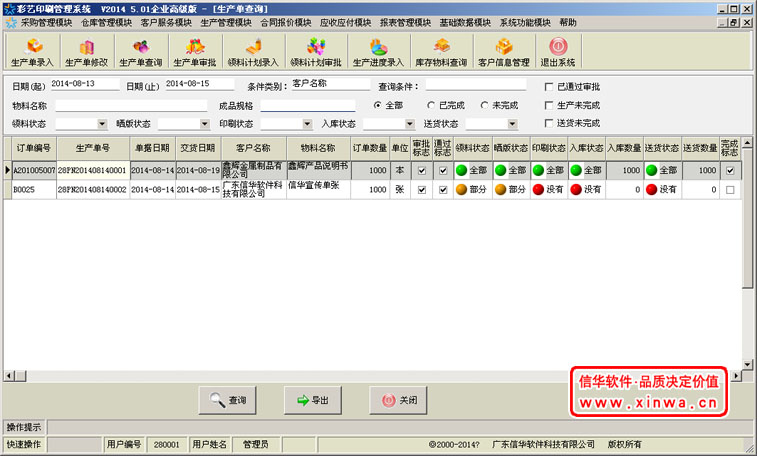Expand the 领料状态 filter dropdown

pyautogui.click(x=102, y=124)
